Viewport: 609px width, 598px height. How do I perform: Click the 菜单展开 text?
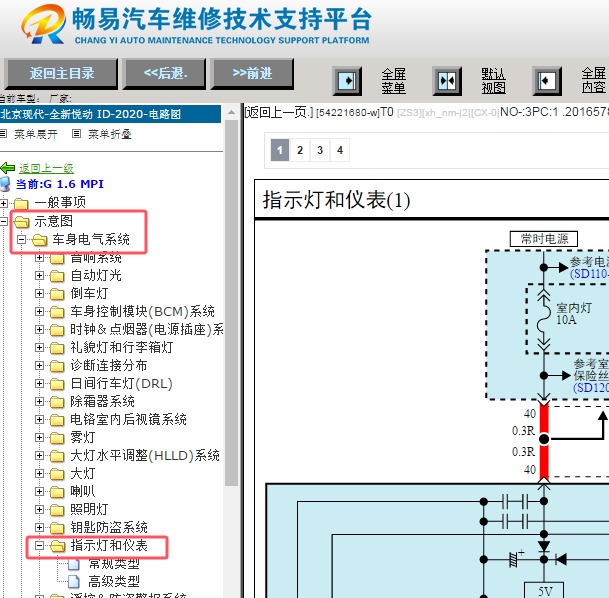(36, 134)
